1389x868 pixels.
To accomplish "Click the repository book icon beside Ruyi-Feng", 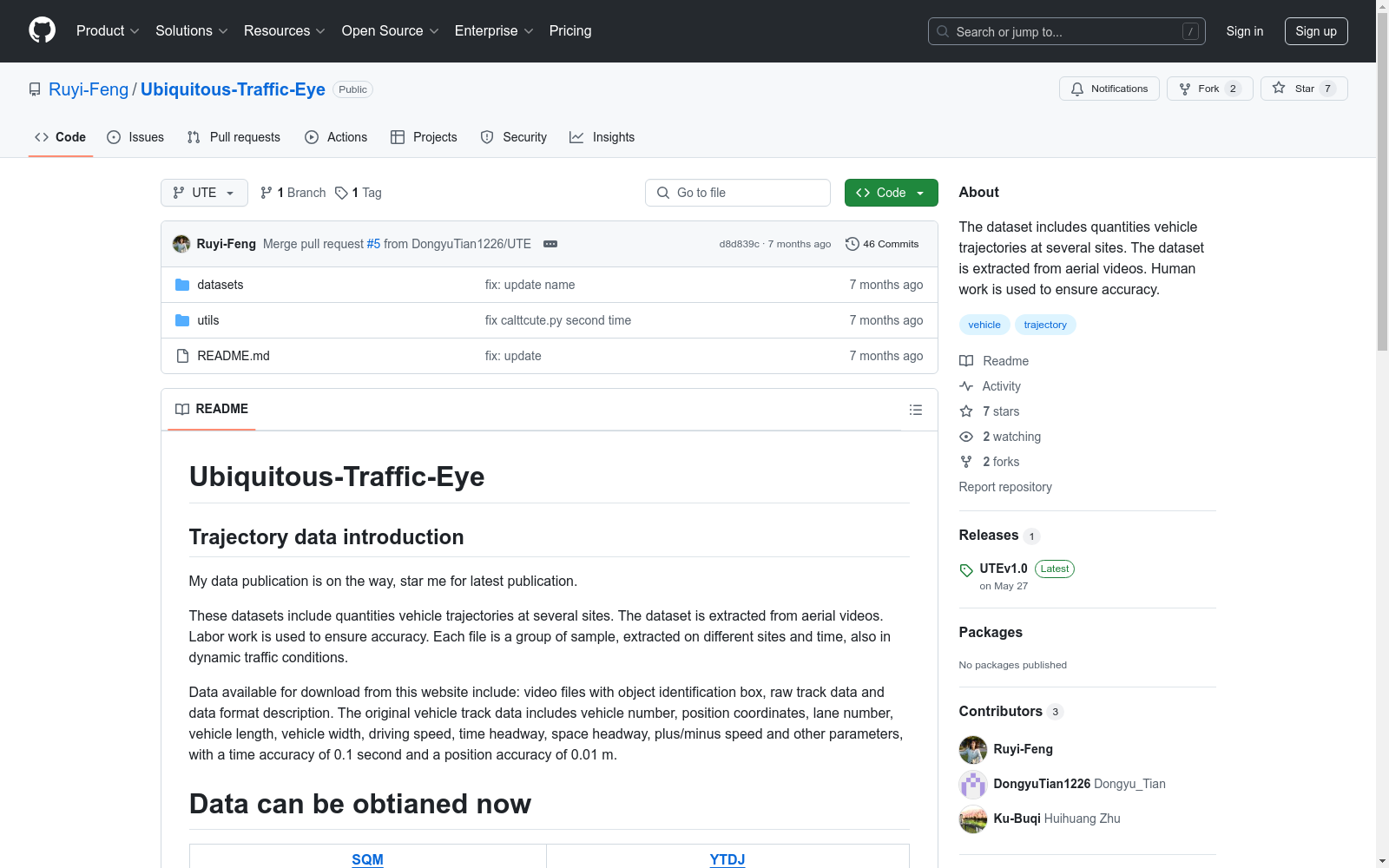I will pyautogui.click(x=35, y=89).
